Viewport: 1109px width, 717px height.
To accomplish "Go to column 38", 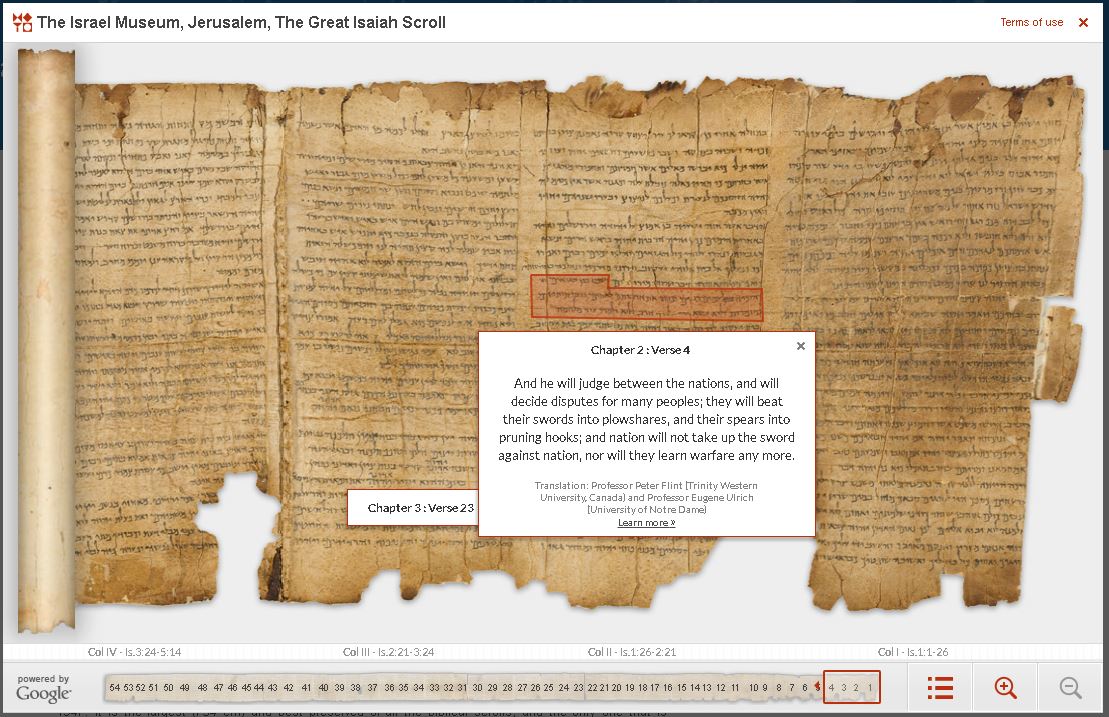I will point(355,687).
